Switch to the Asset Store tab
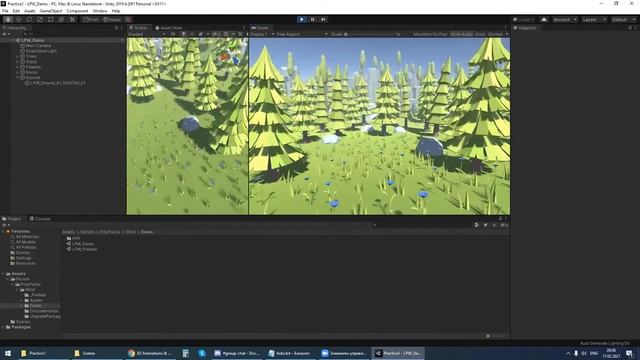Image resolution: width=640 pixels, height=360 pixels. pyautogui.click(x=169, y=28)
